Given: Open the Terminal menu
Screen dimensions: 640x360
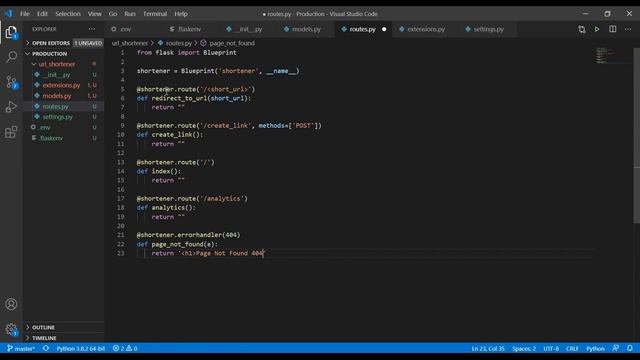Looking at the screenshot, I should coord(155,13).
